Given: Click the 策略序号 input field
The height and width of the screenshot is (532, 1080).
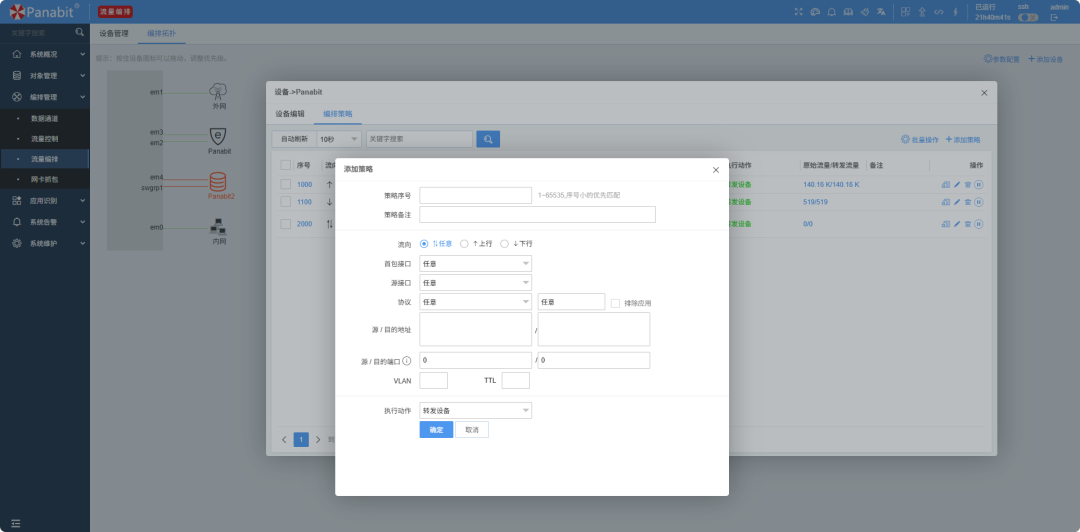Looking at the screenshot, I should tap(475, 196).
